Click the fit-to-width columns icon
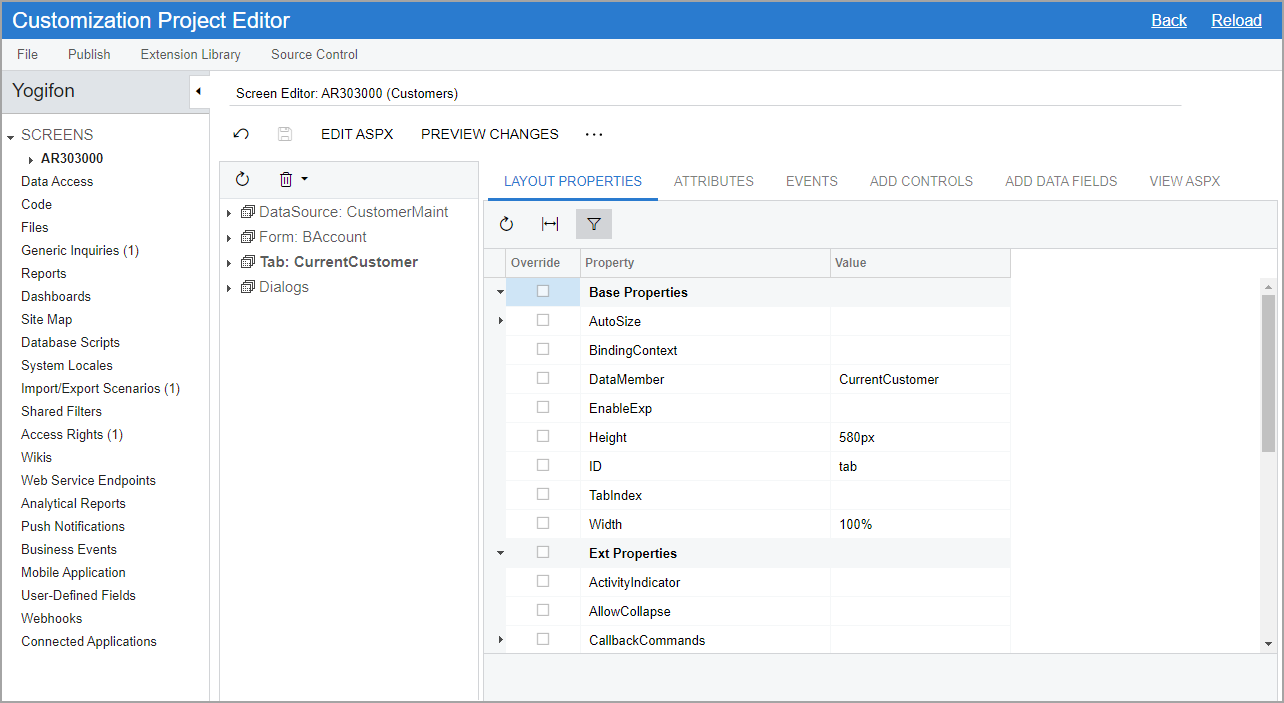The image size is (1284, 703). point(550,224)
